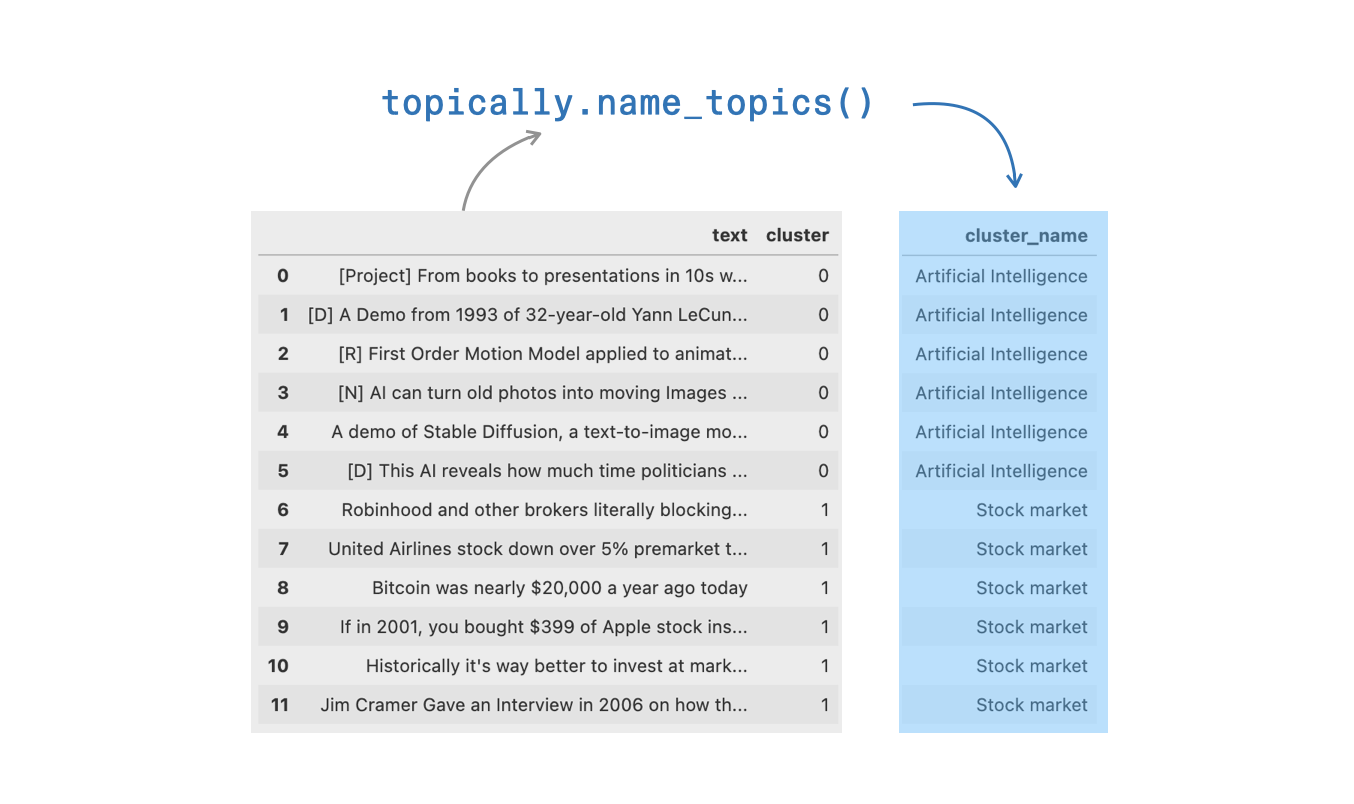Click "[N] AI can turn old photos into moving Images ..."
Image resolution: width=1354 pixels, height=804 pixels.
(x=543, y=393)
